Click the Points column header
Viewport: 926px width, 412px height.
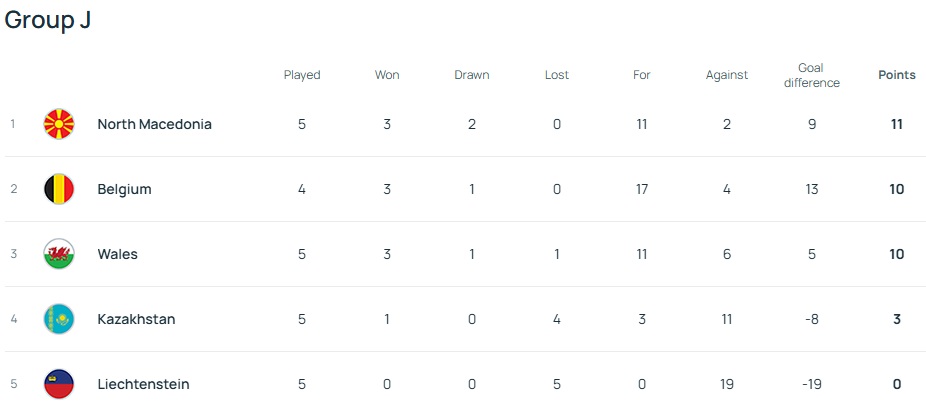(896, 75)
